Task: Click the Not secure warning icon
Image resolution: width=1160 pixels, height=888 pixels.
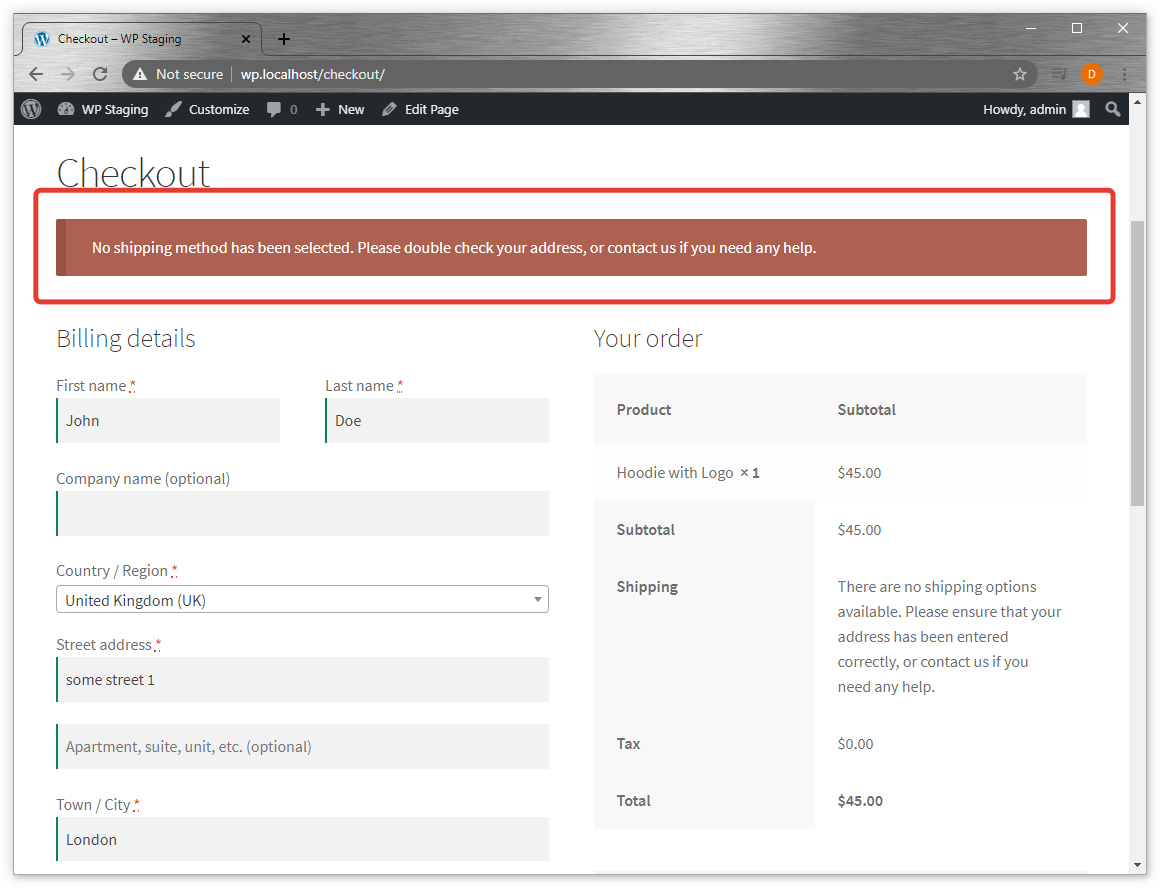Action: 140,74
